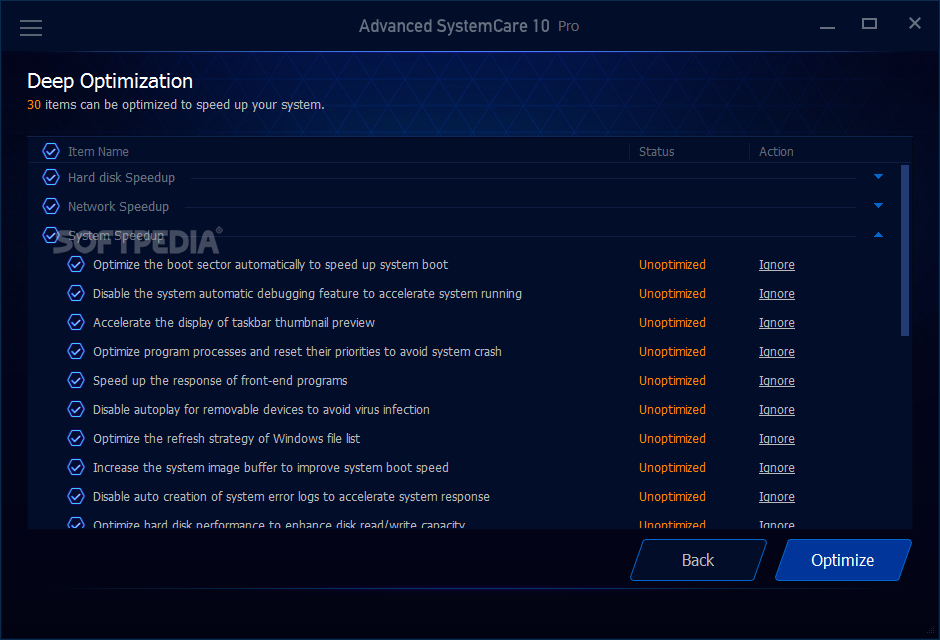Click Unoptimized status of boot sector item
940x640 pixels.
[x=672, y=265]
